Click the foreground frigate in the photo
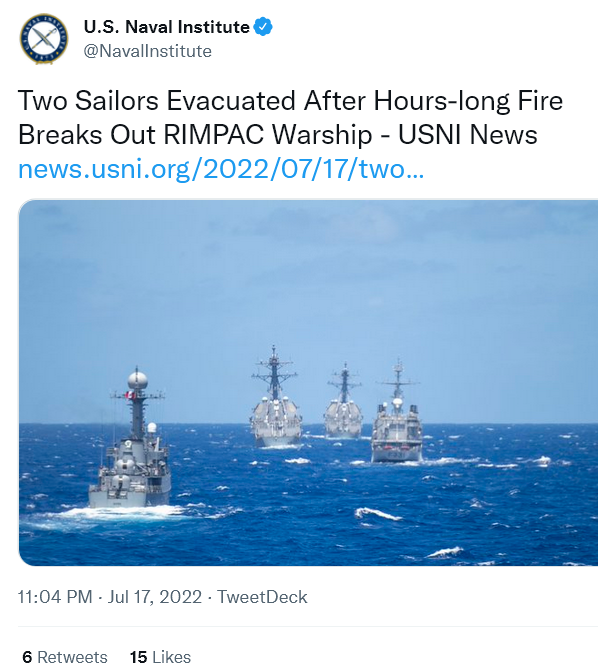The width and height of the screenshot is (598, 672). [131, 439]
